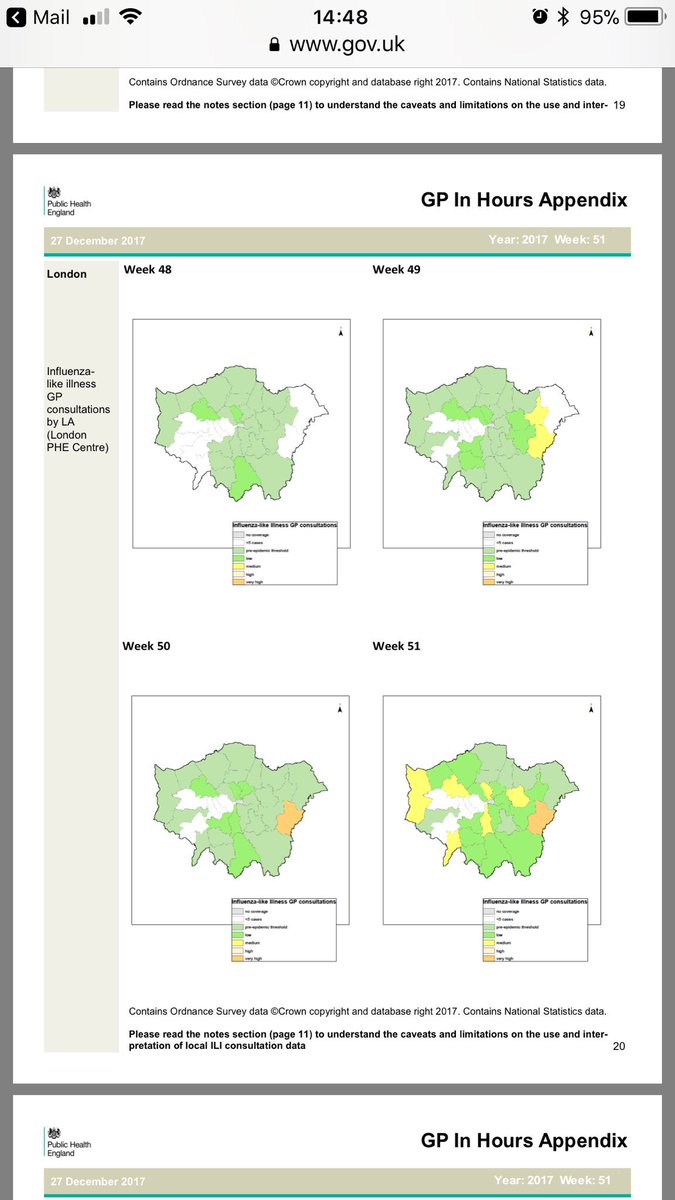Viewport: 675px width, 1200px height.
Task: Tap the north arrow on Week 50 map
Action: (x=341, y=709)
